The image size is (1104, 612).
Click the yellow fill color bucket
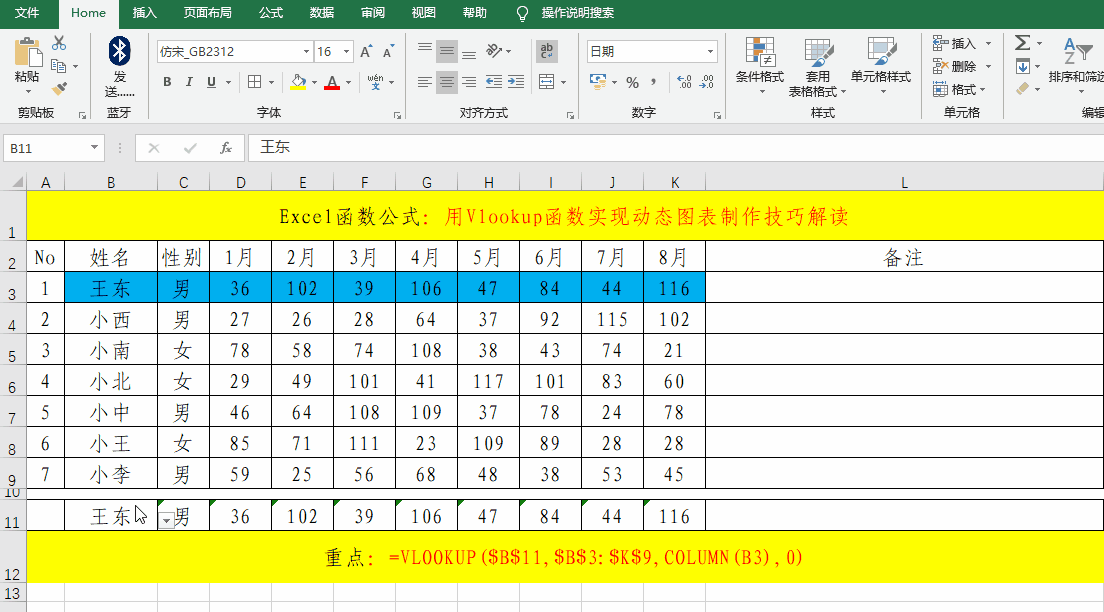[297, 82]
